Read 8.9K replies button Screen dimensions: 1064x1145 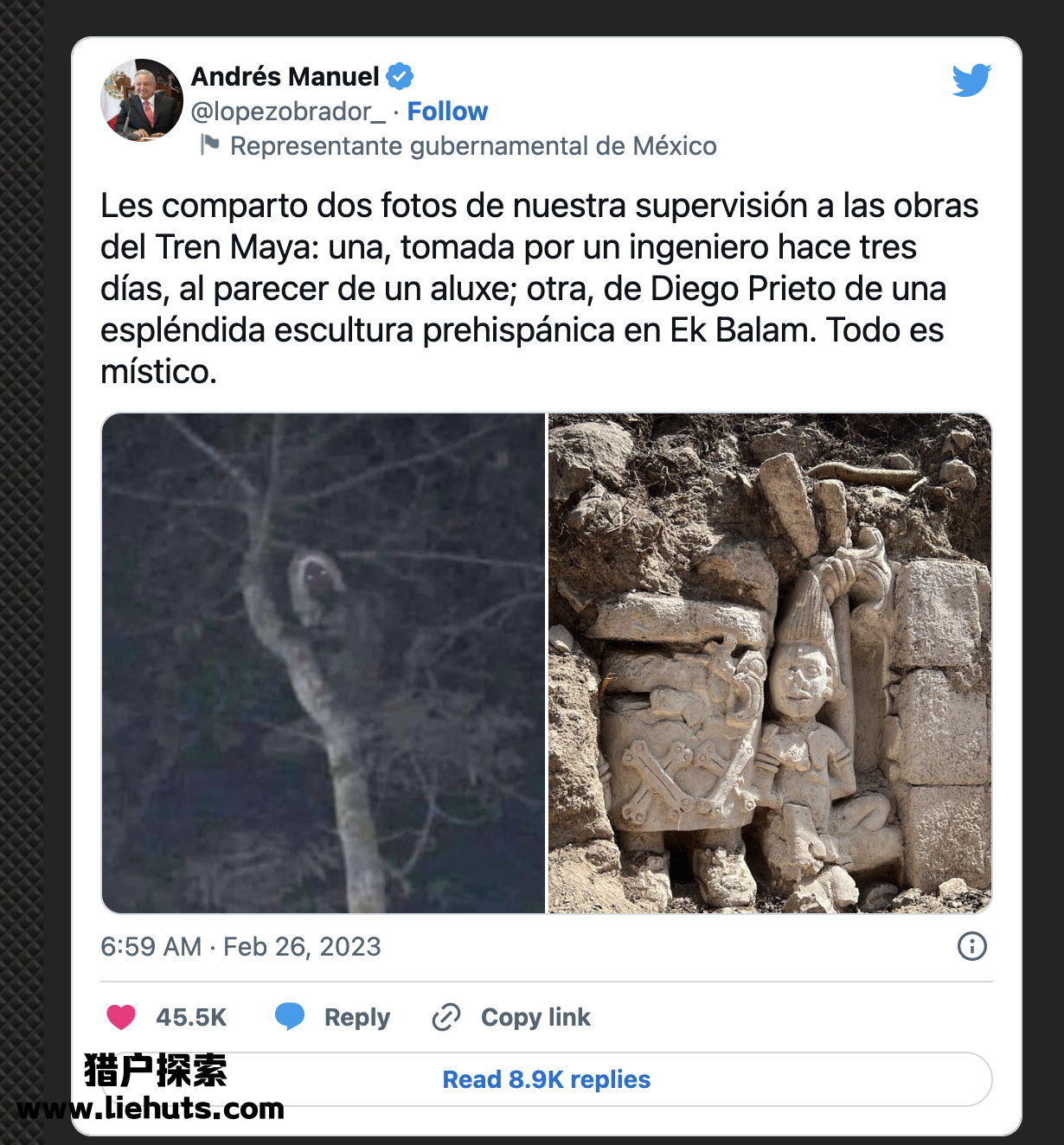coord(547,1079)
